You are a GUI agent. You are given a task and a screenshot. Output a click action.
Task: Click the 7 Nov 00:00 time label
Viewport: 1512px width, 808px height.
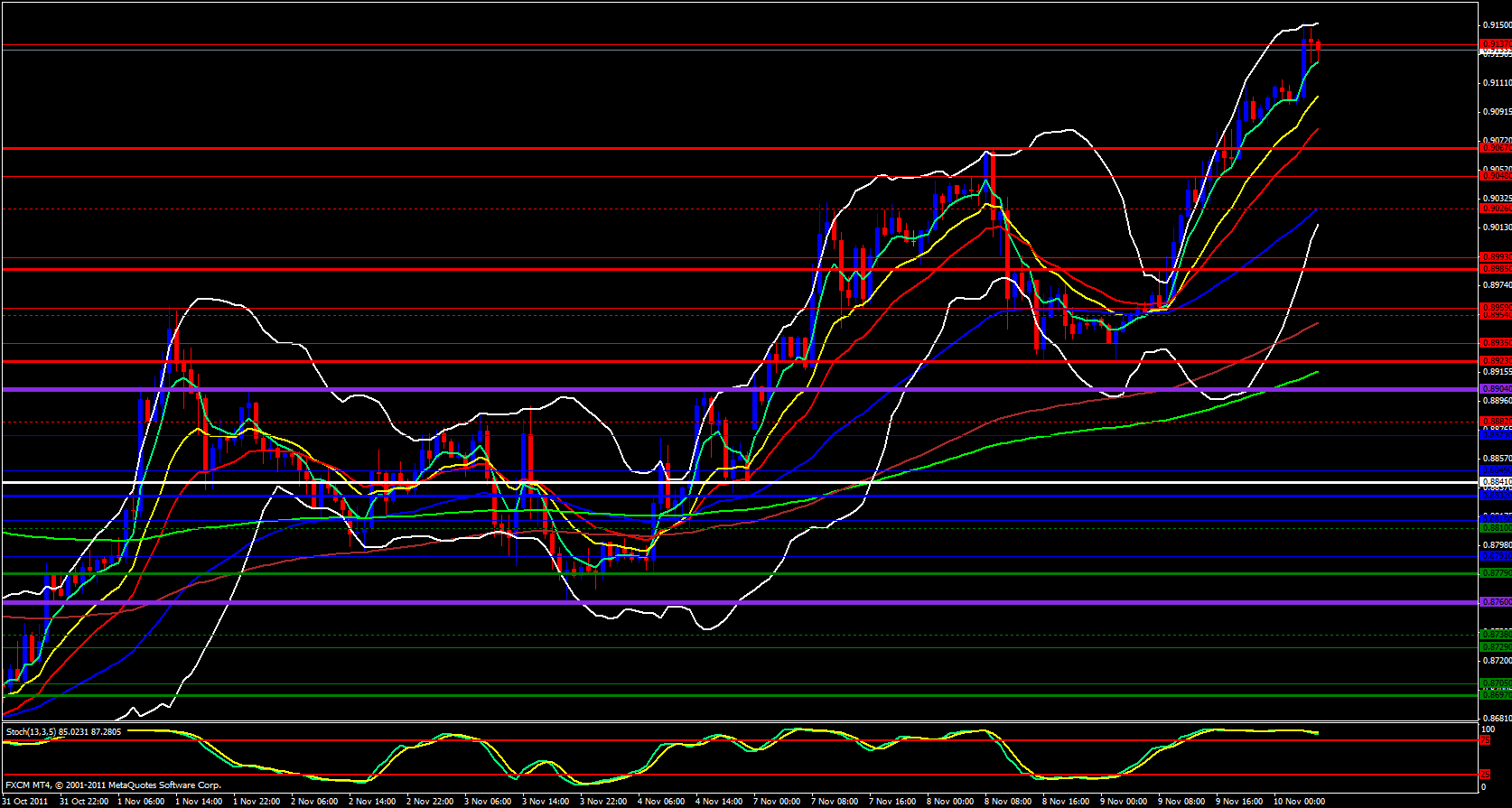(x=777, y=802)
